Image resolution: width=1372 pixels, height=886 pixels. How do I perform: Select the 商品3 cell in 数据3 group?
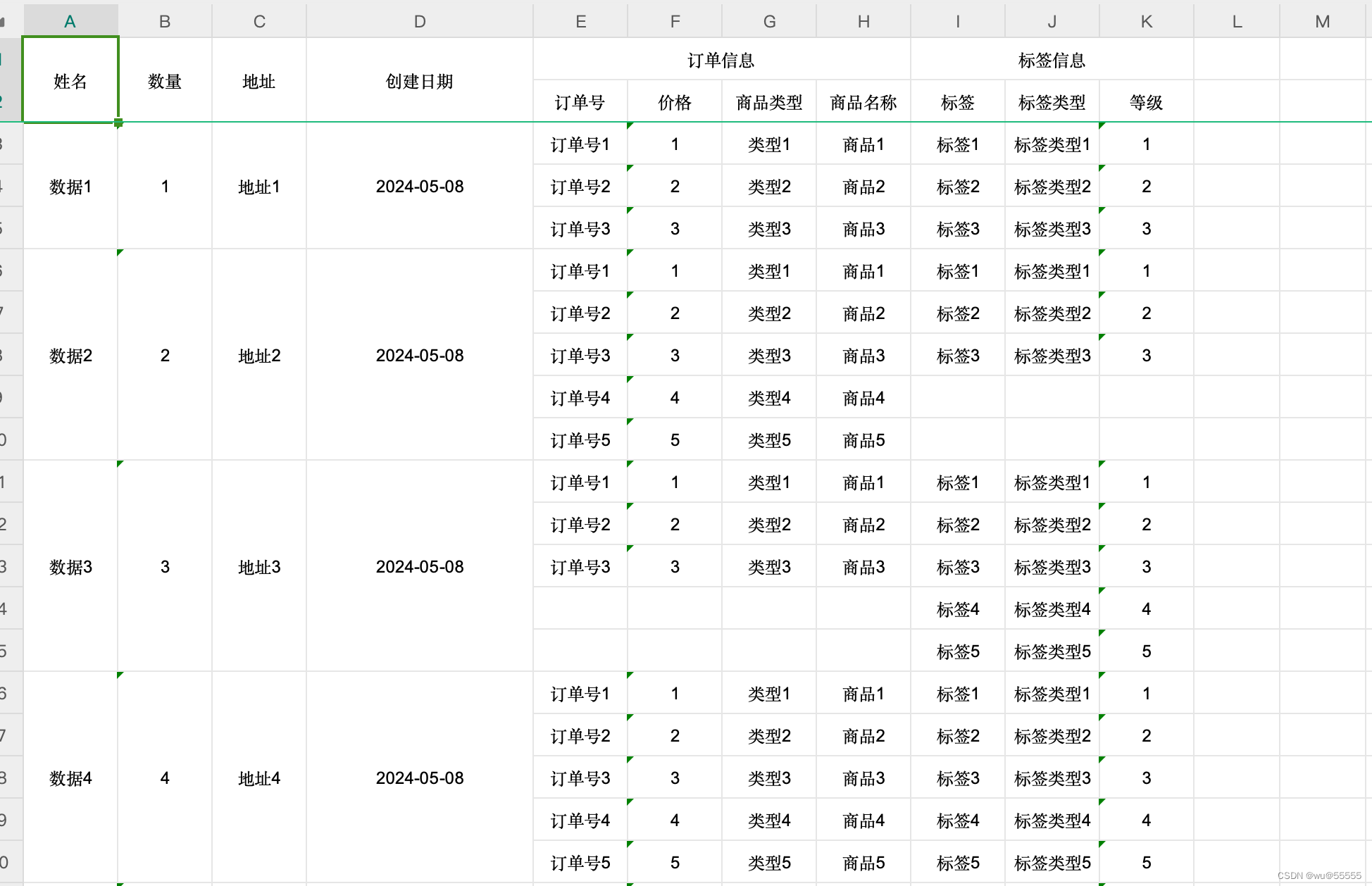click(863, 566)
